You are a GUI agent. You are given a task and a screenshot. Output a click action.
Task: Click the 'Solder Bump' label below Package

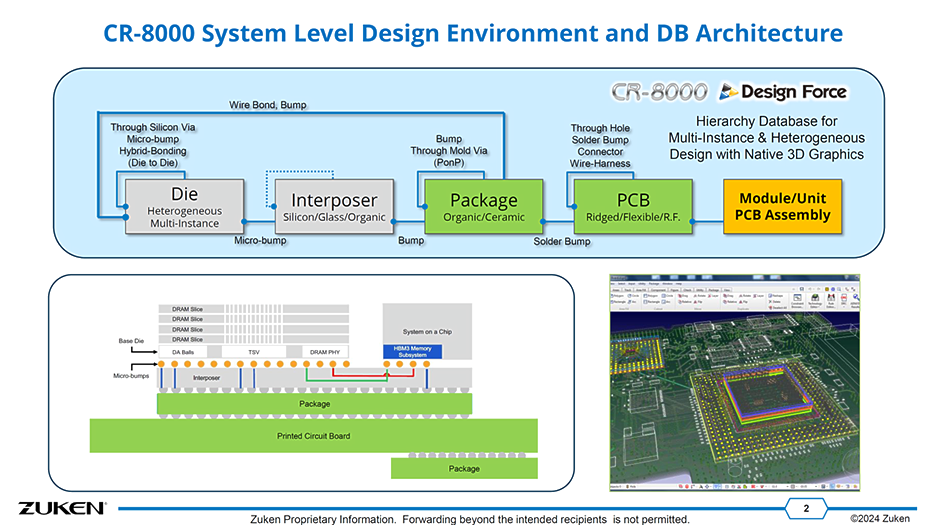point(562,242)
